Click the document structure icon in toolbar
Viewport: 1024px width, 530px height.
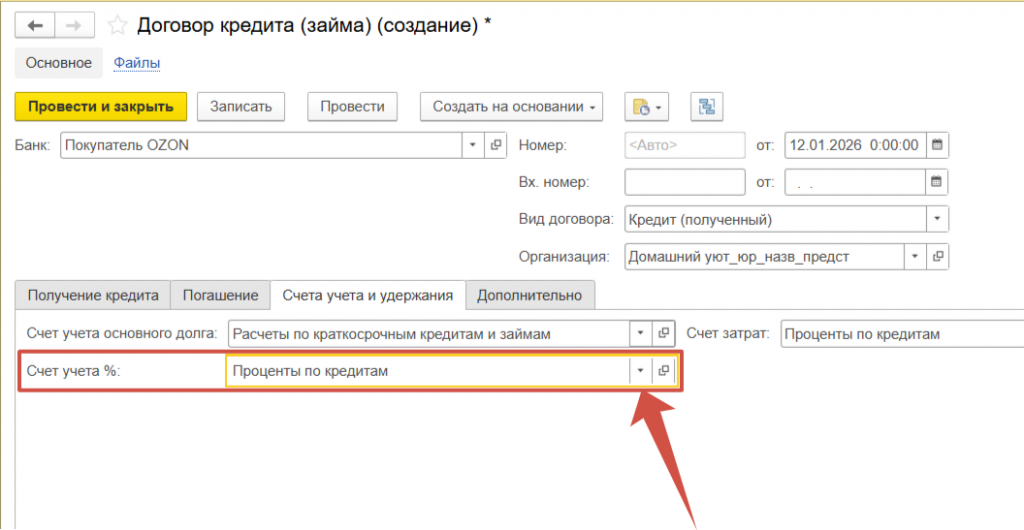tap(706, 107)
